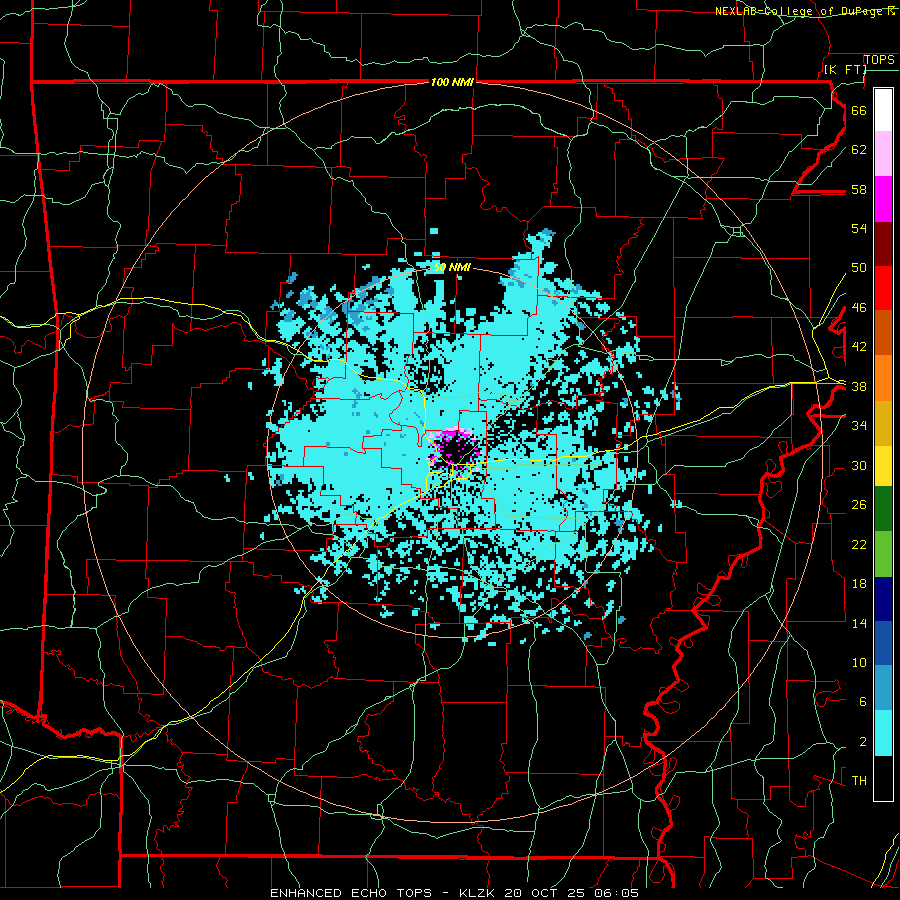Screen dimensions: 900x900
Task: Select the medium blue legend swatch
Action: (x=883, y=643)
